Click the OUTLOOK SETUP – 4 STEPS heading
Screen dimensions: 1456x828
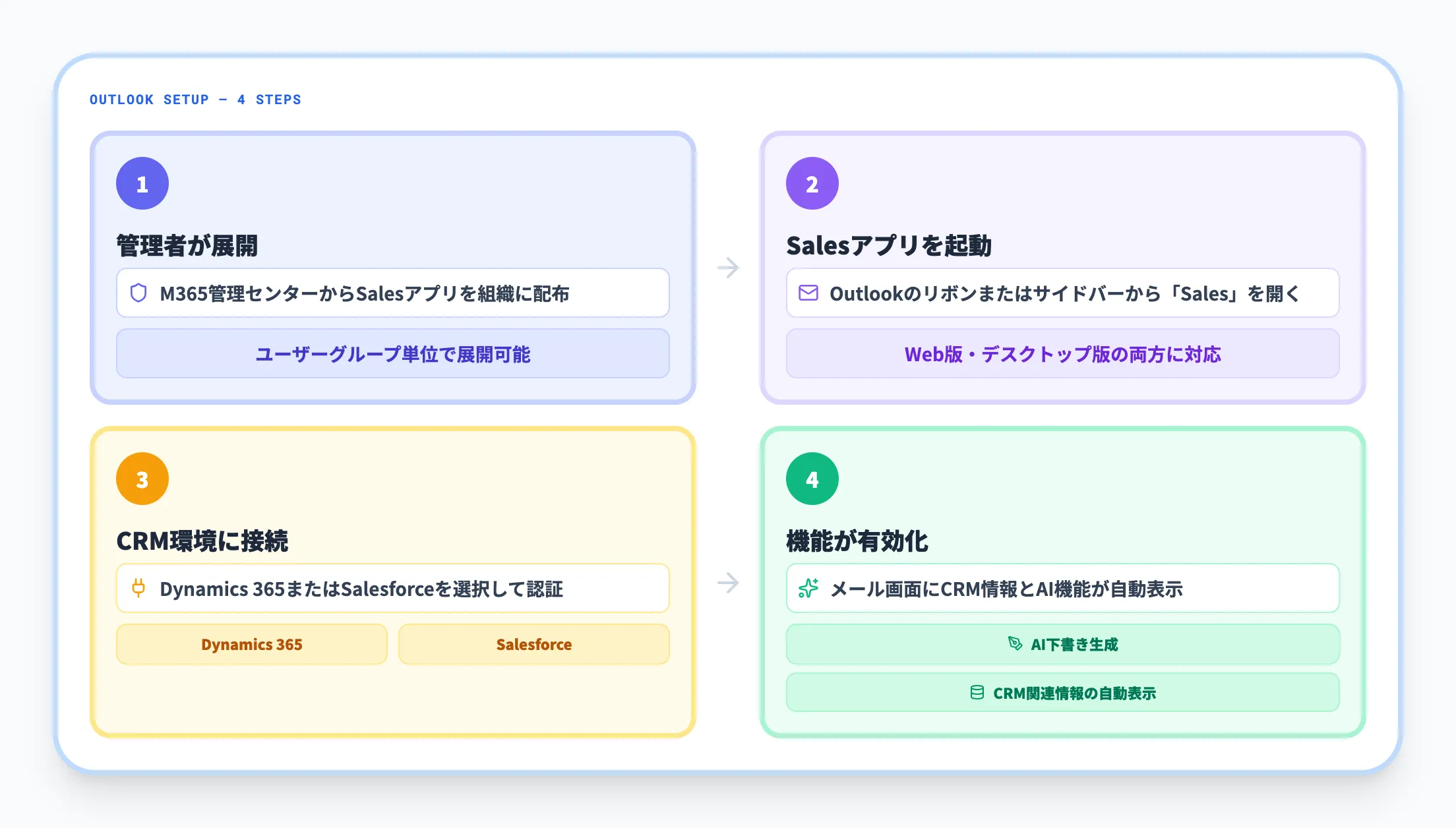[x=195, y=100]
